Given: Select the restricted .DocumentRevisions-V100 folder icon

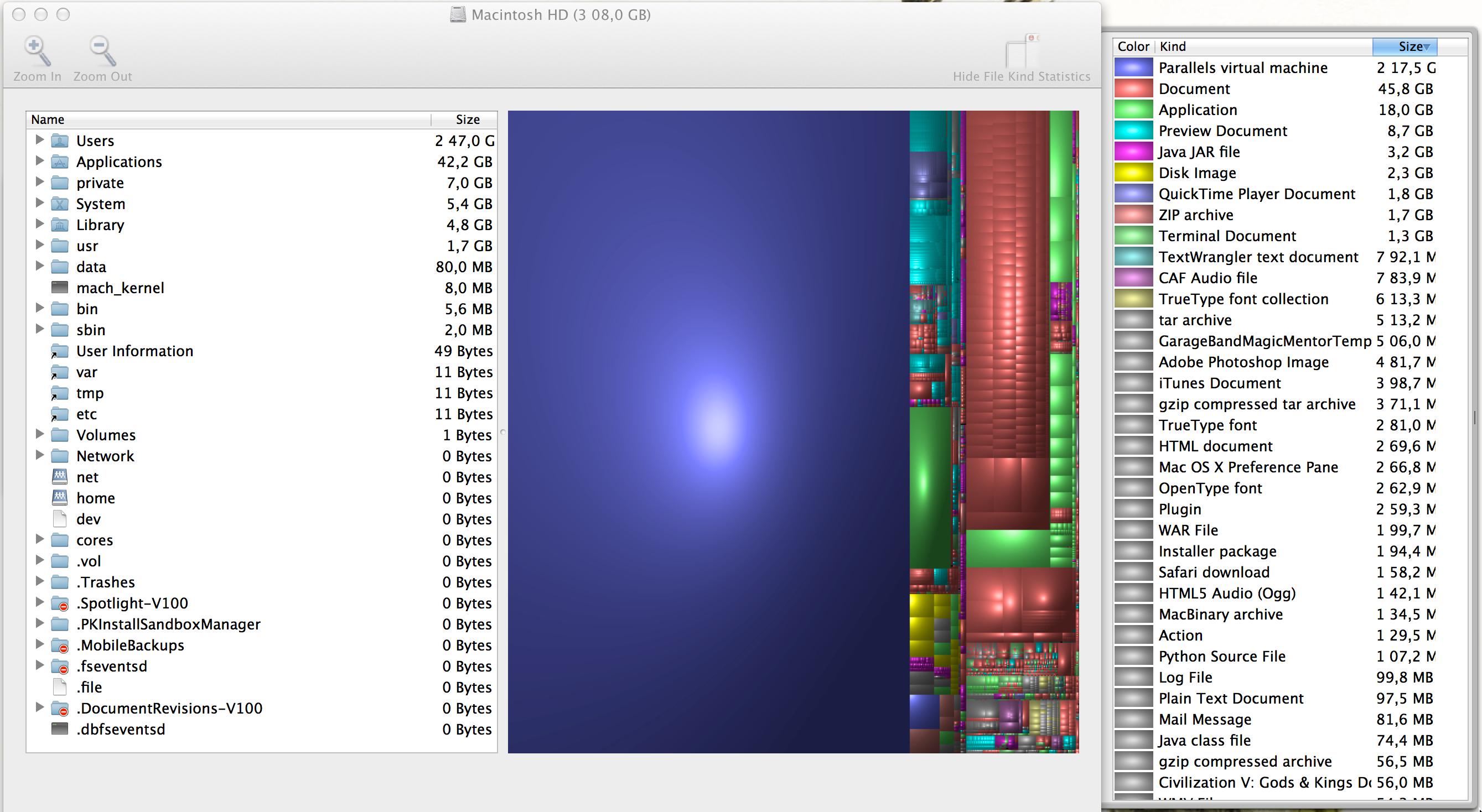Looking at the screenshot, I should click(60, 708).
